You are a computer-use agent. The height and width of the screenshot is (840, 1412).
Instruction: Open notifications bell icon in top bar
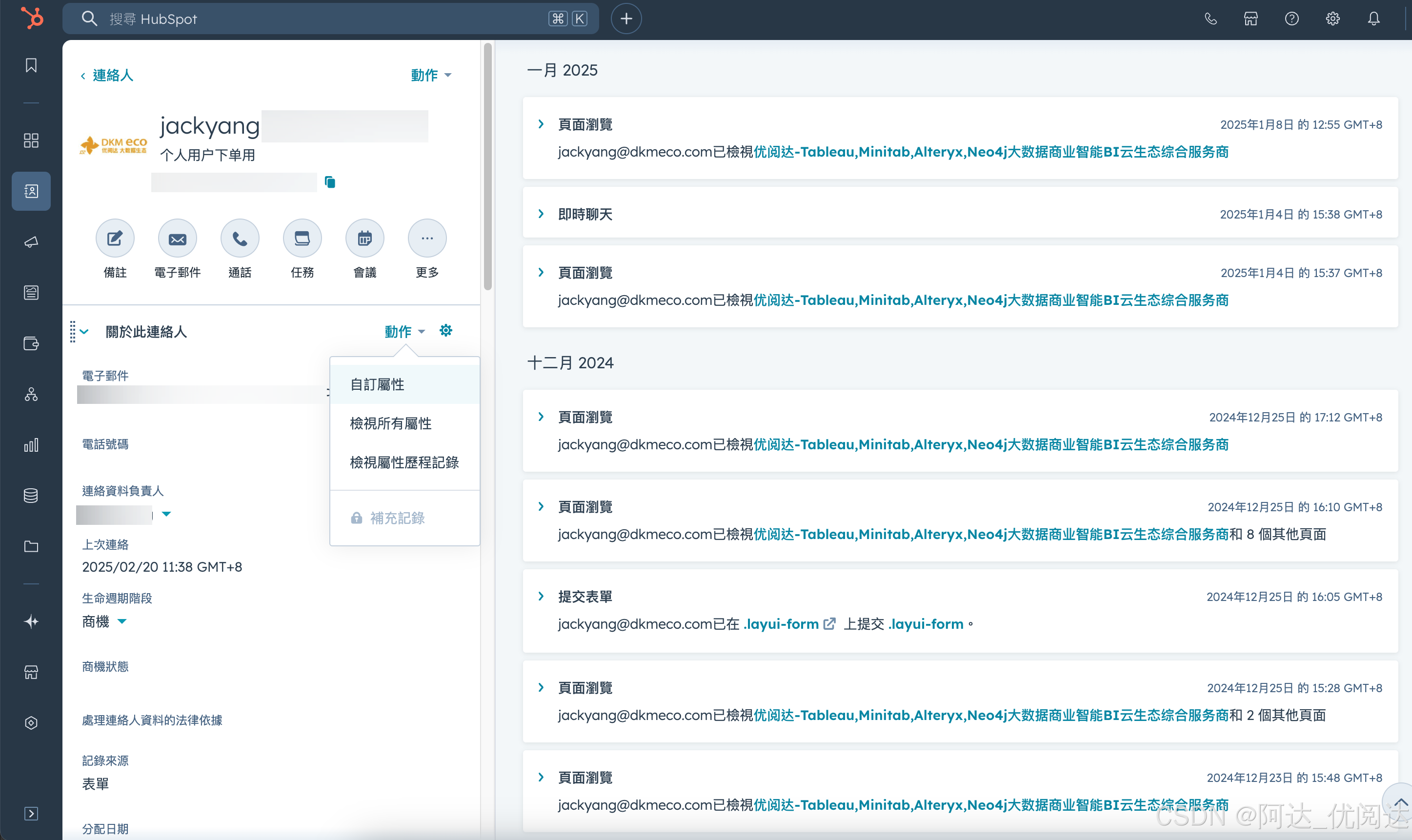1373,19
